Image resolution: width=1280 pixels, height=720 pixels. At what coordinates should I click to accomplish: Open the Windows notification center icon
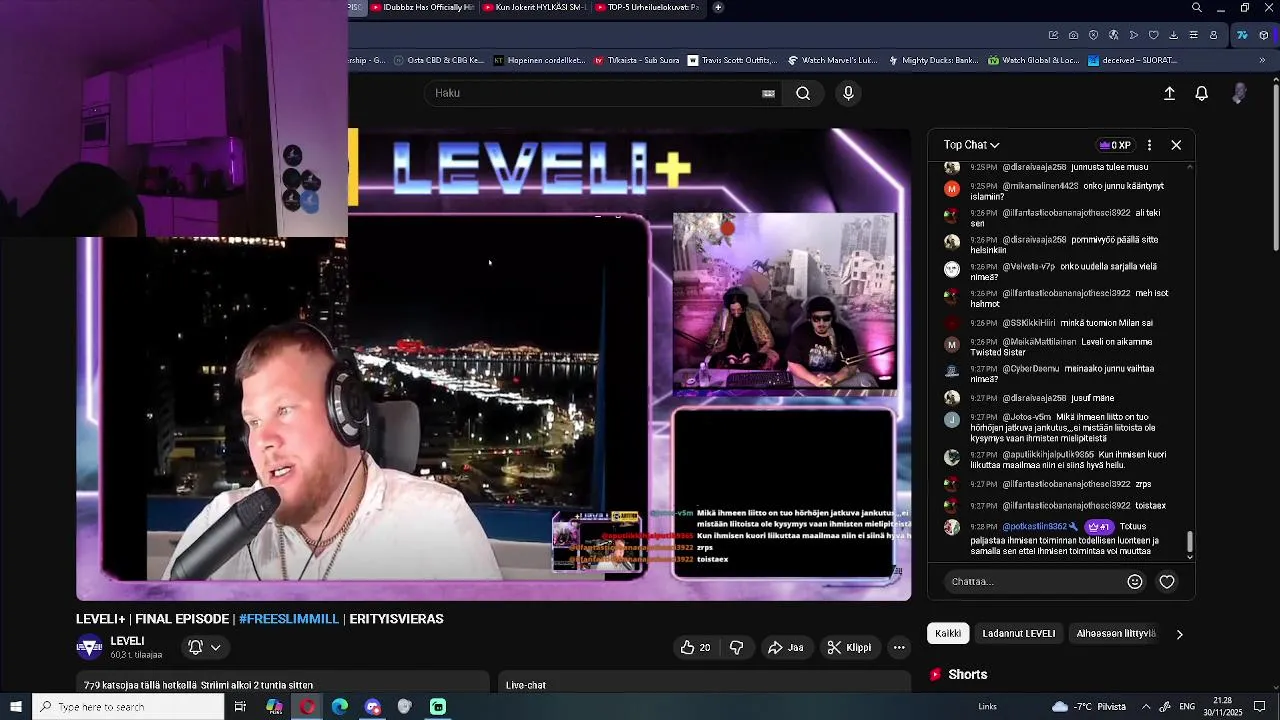click(1260, 707)
